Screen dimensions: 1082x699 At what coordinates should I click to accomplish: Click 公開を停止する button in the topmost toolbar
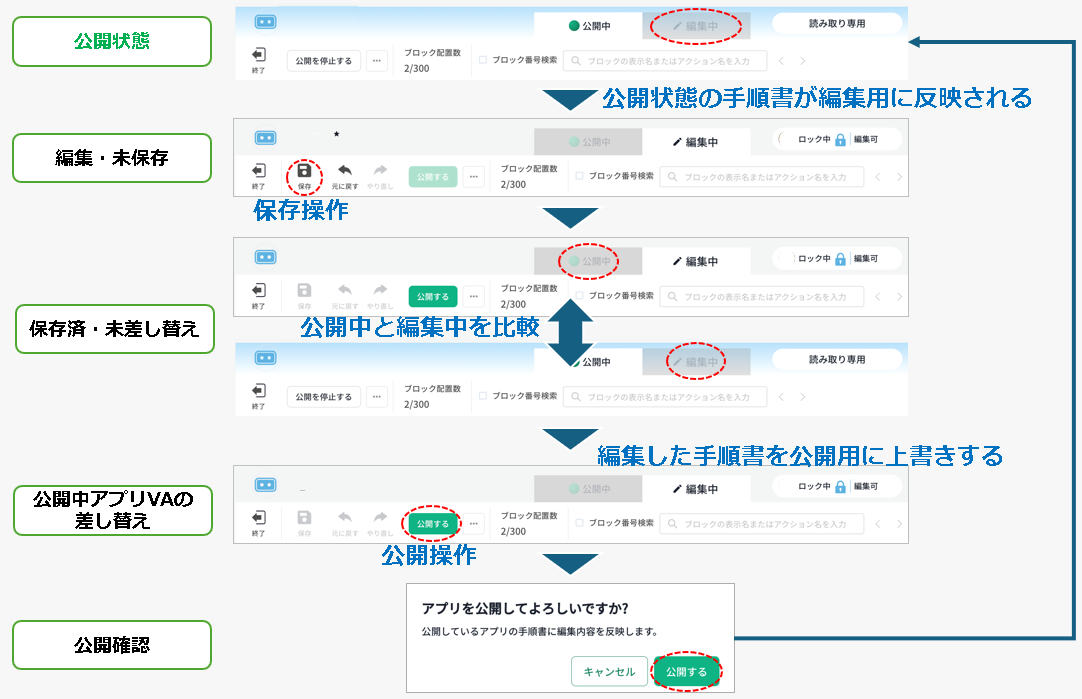(x=323, y=61)
